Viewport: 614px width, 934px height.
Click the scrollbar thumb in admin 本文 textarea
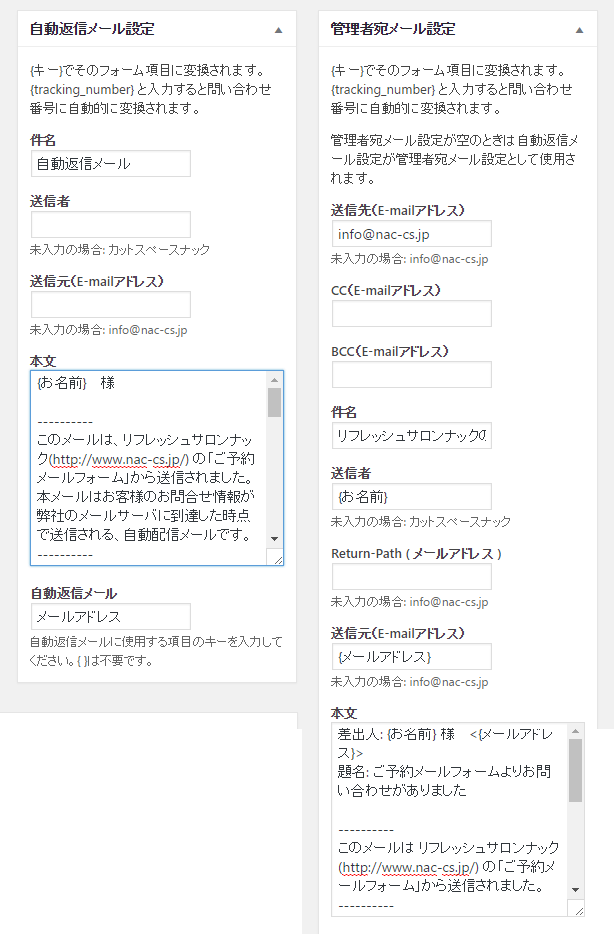(x=575, y=770)
